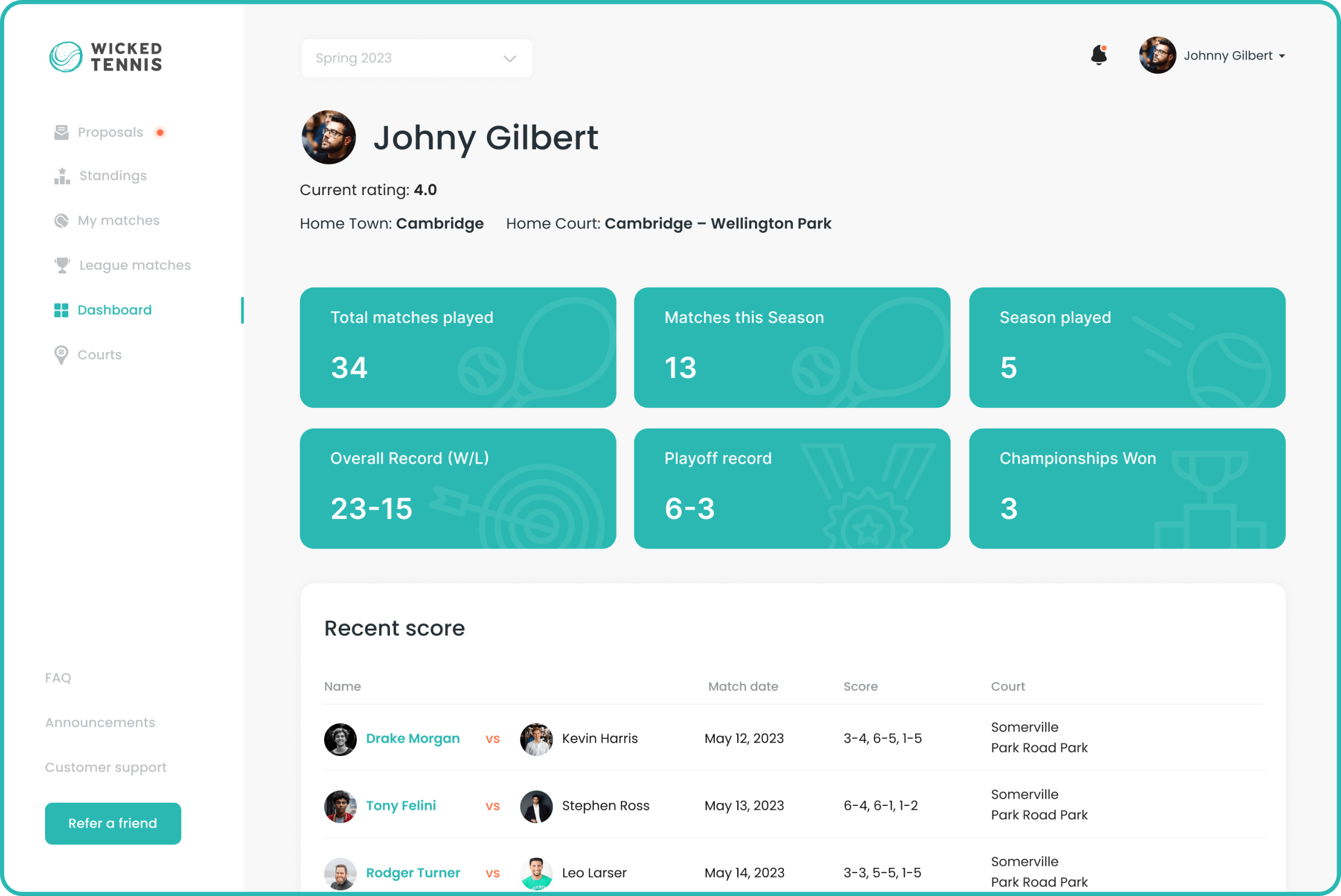
Task: Click the Proposals envelope icon
Action: [x=61, y=133]
